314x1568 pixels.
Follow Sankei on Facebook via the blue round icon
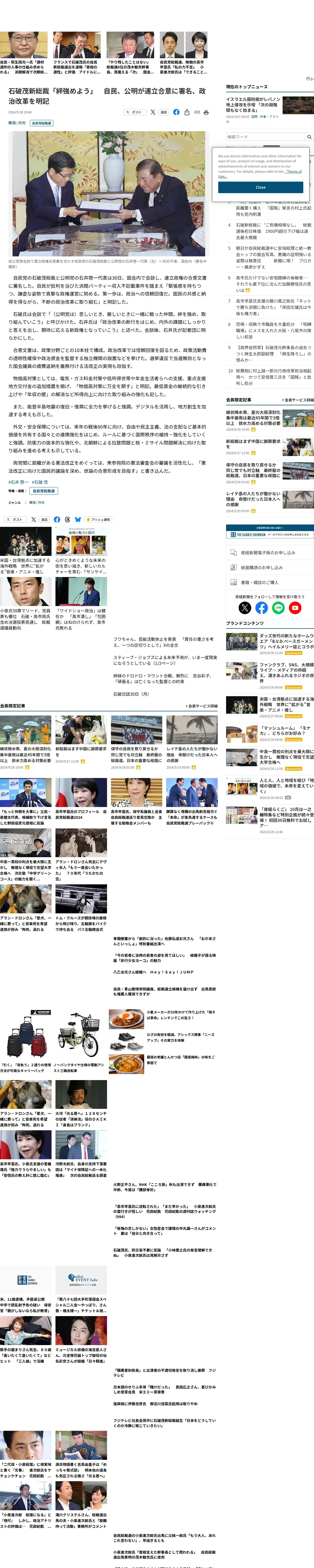(262, 608)
